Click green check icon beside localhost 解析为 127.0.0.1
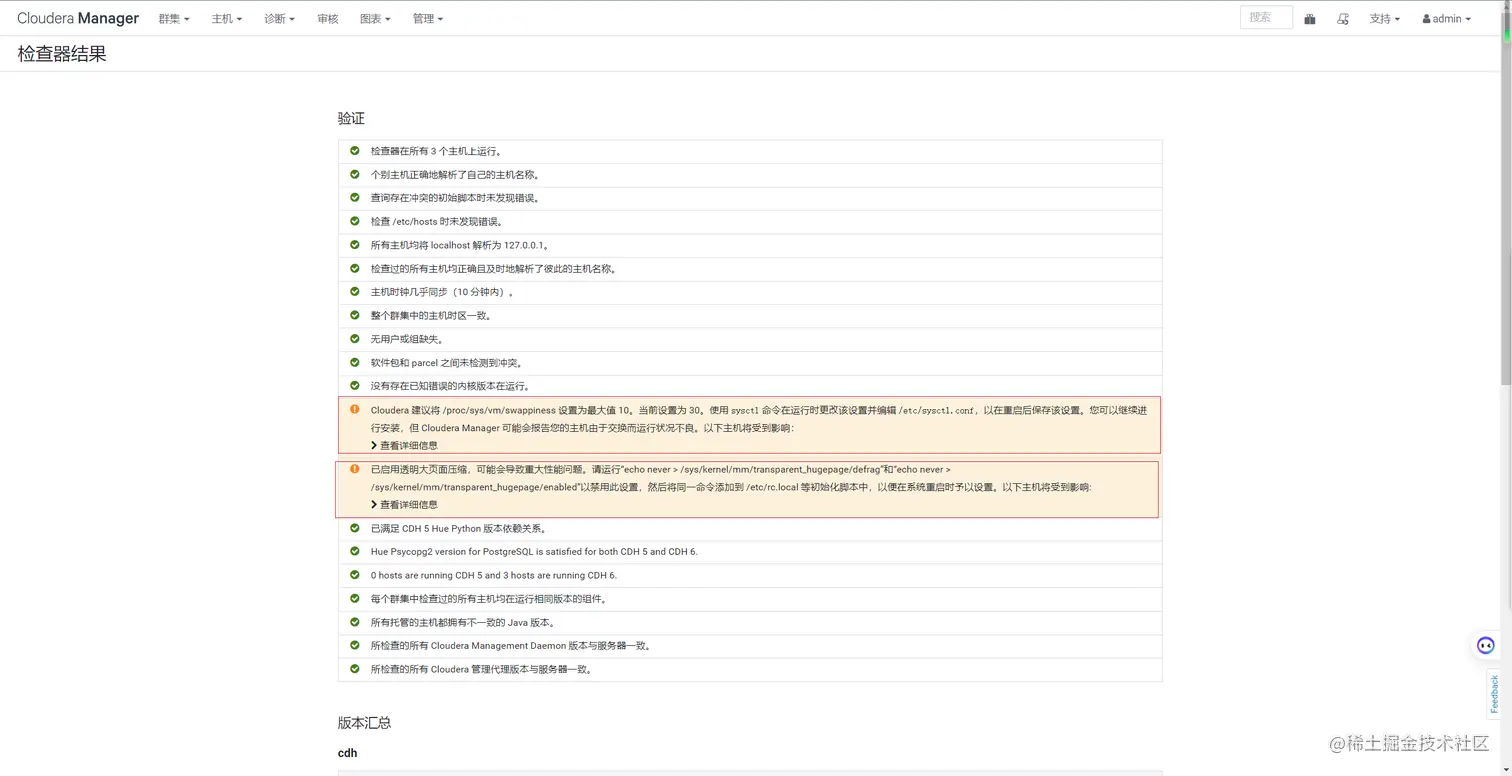The image size is (1512, 776). (x=354, y=245)
